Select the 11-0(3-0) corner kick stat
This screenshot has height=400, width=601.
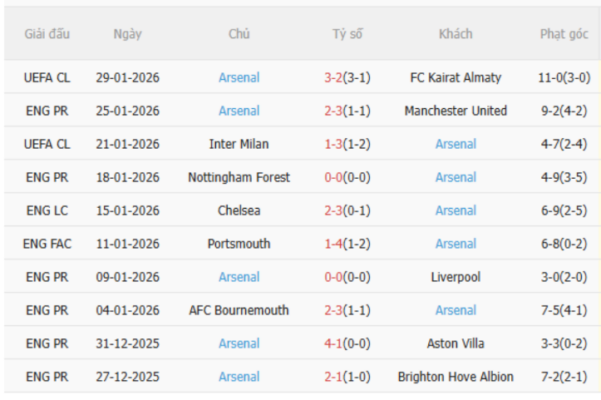click(564, 77)
